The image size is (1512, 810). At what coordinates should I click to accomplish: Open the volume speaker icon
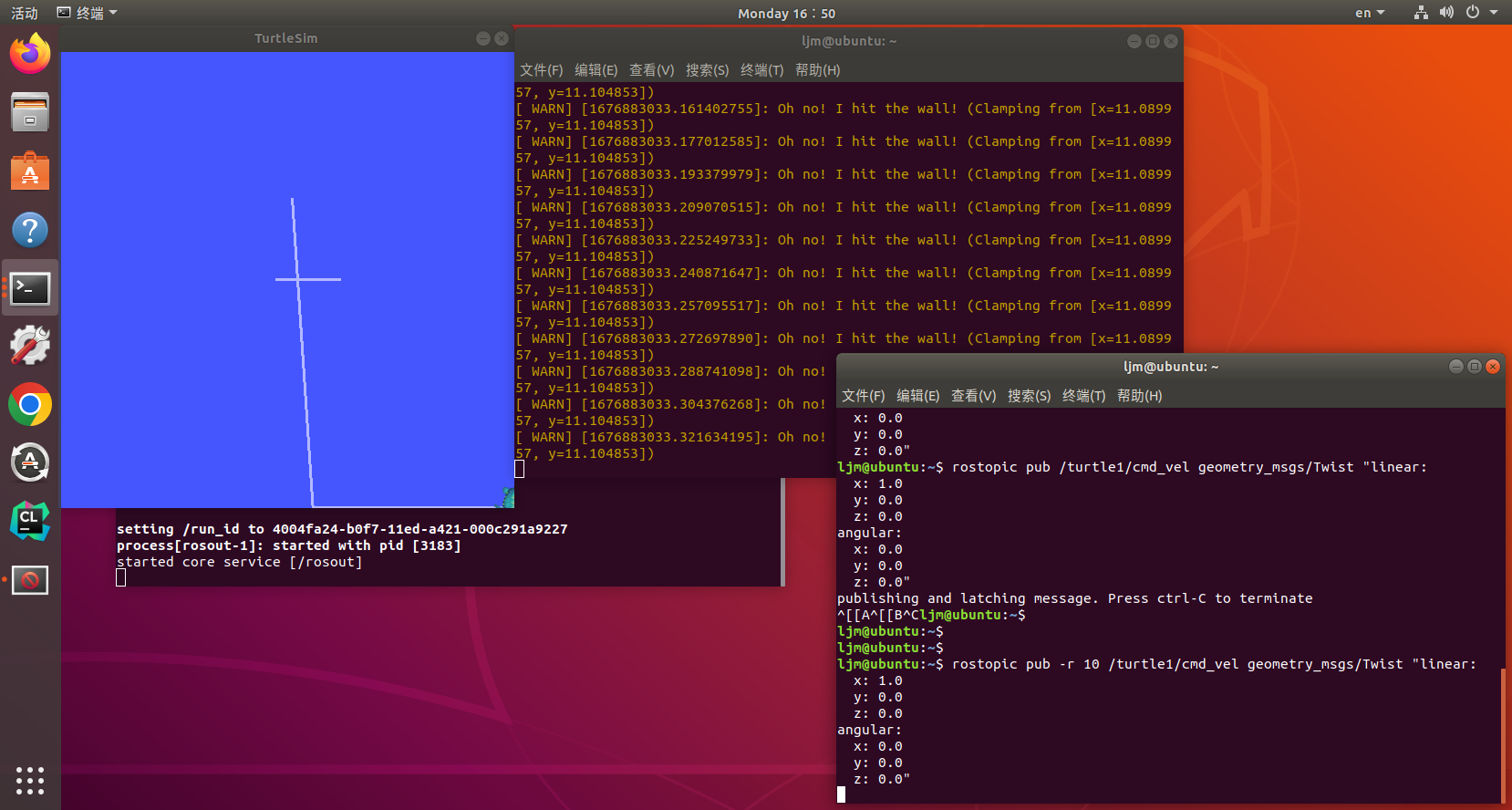pyautogui.click(x=1446, y=13)
